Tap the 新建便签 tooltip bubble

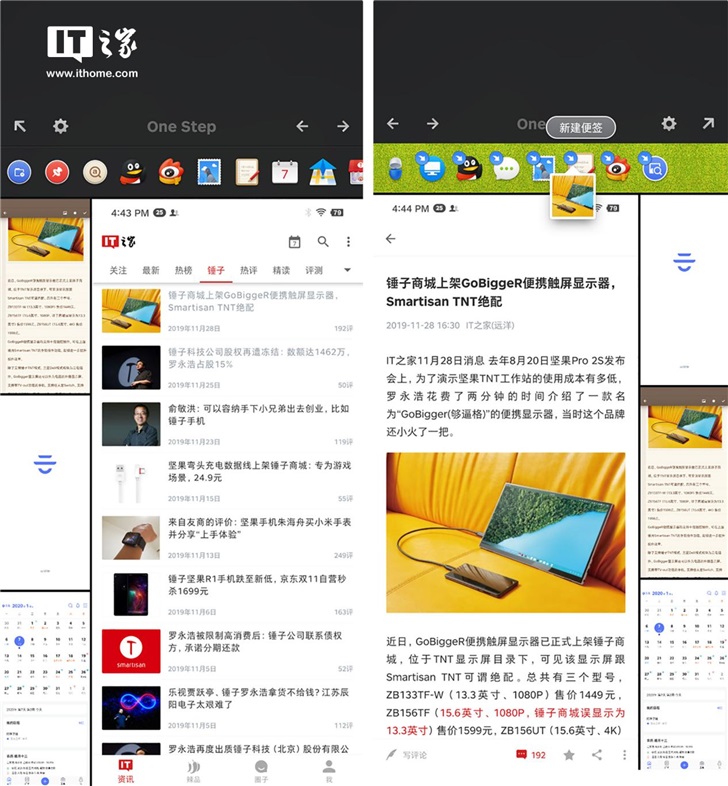tap(581, 128)
